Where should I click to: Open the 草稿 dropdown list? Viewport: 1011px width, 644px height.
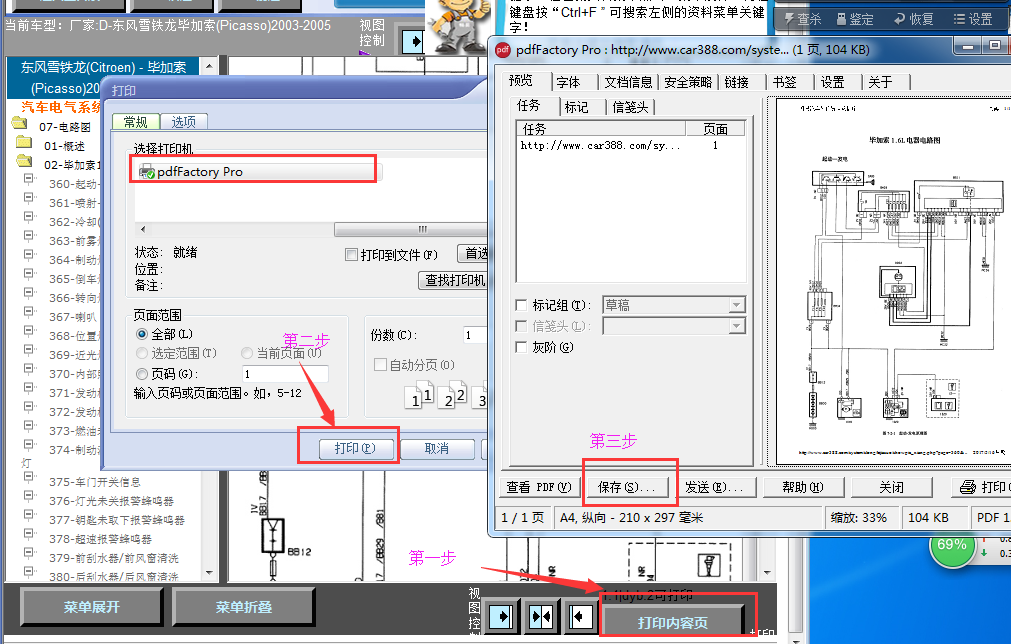click(736, 305)
